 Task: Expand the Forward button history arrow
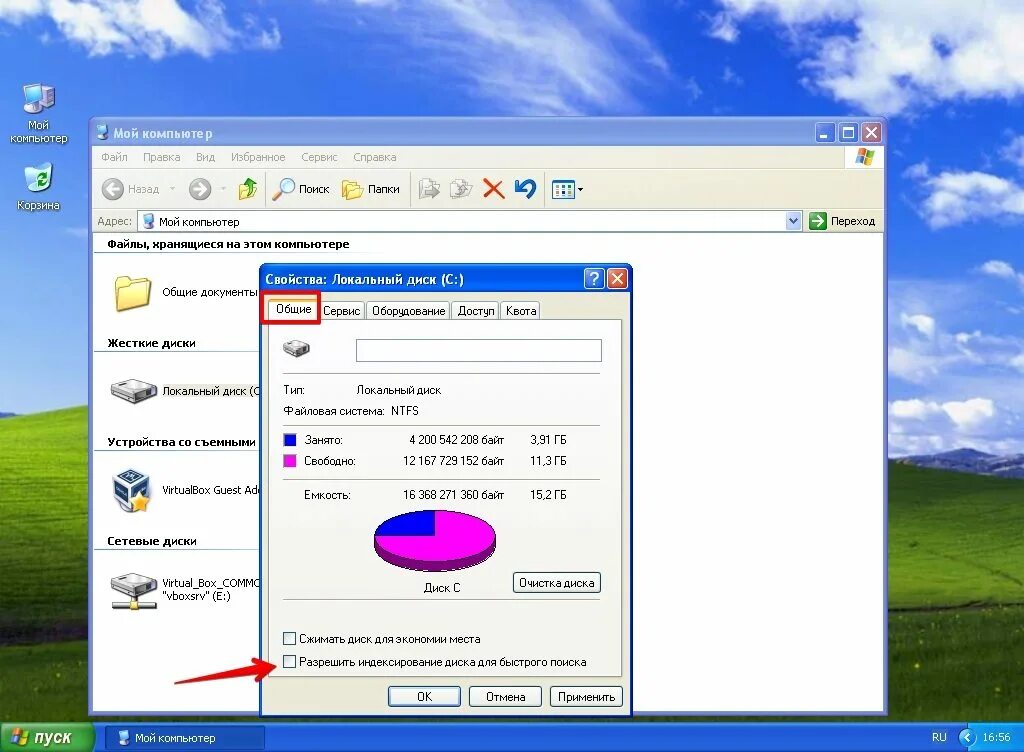223,189
